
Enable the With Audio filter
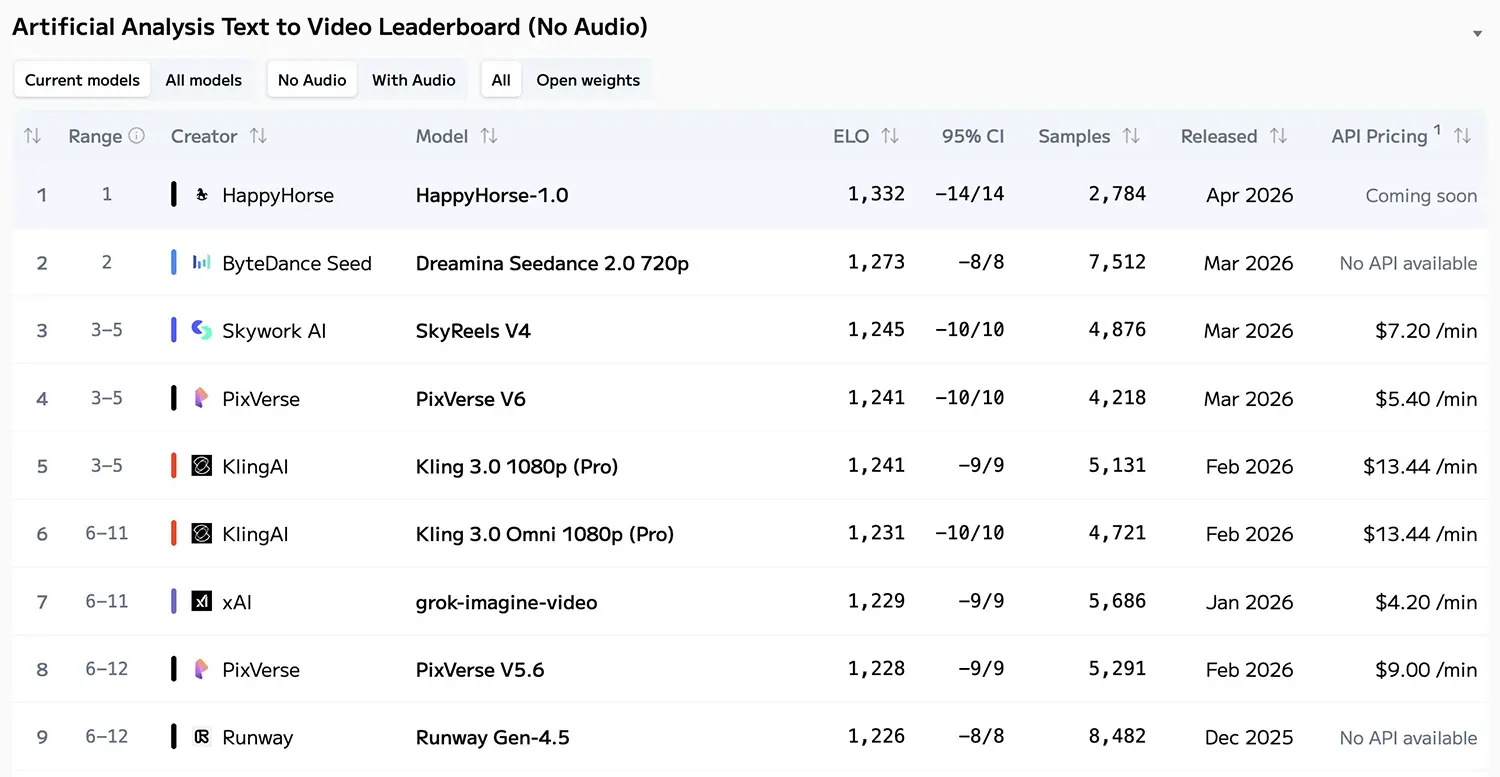tap(413, 80)
